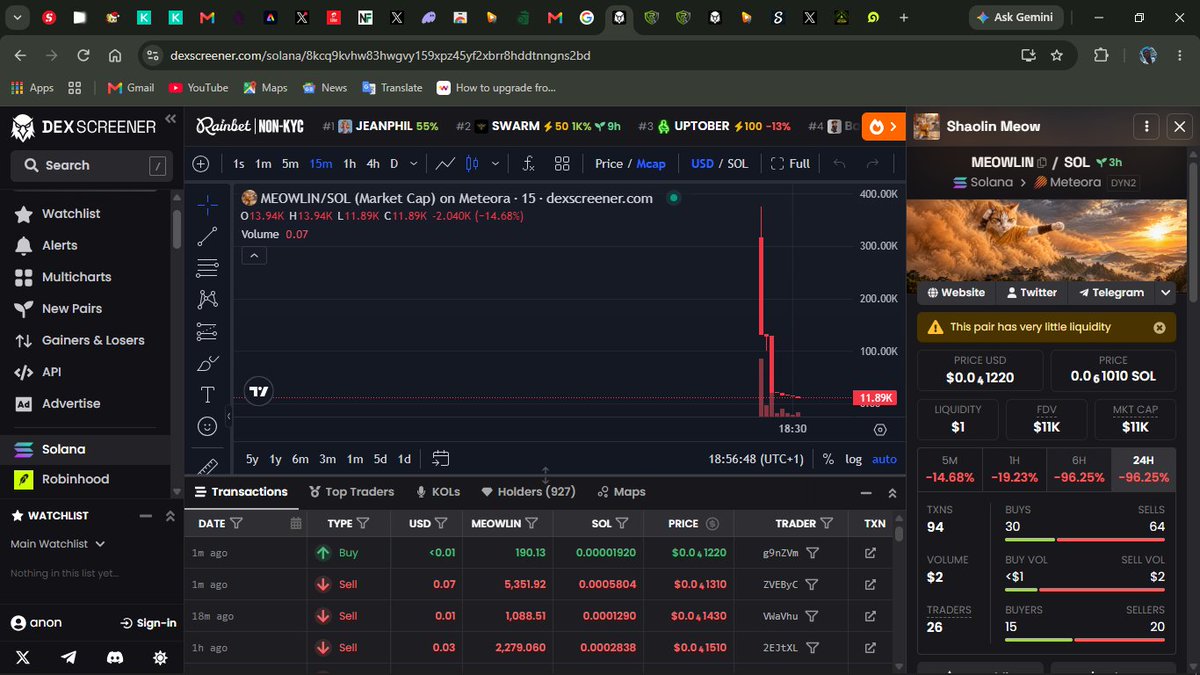Expand chart with the Full button

tap(790, 163)
